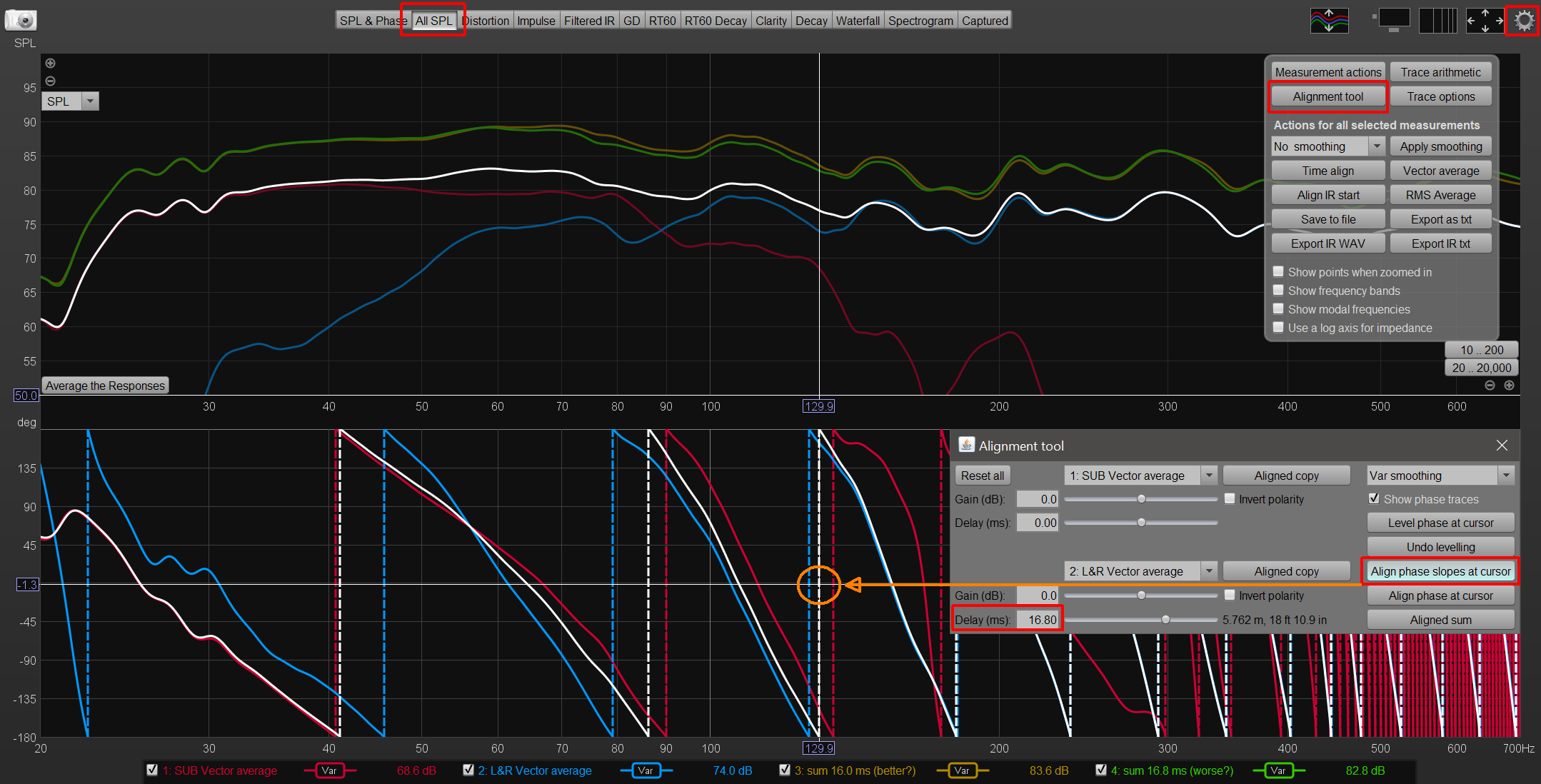Open the 2: L&R Vector average dropdown
Viewport: 1541px width, 784px height.
(x=1209, y=571)
